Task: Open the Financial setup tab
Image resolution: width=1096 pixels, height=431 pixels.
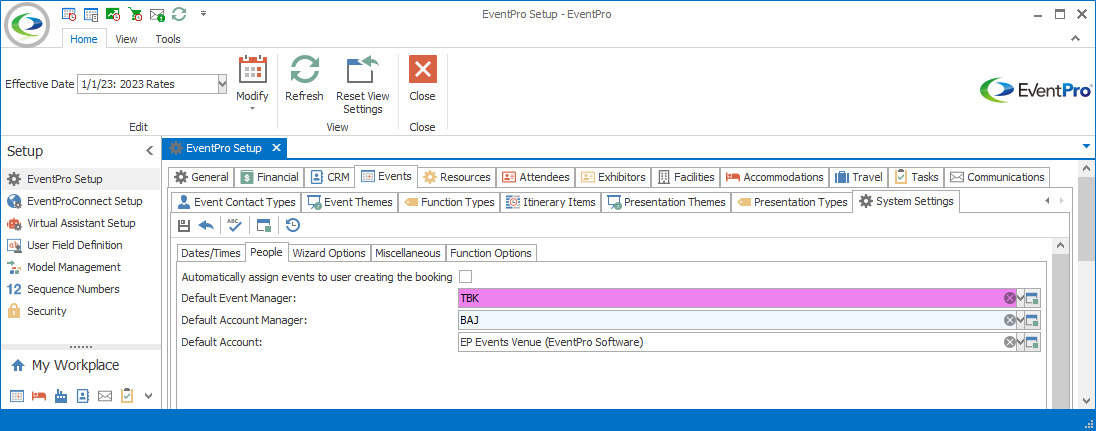Action: [270, 177]
